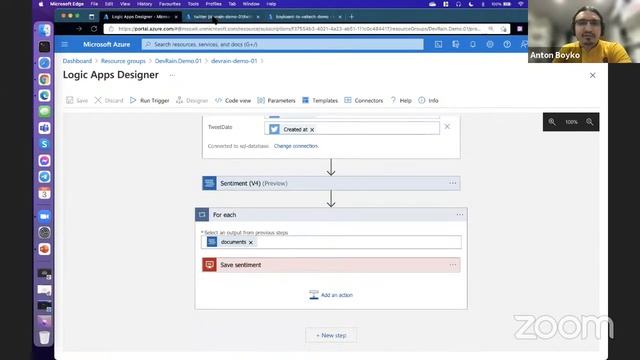The height and width of the screenshot is (360, 640).
Task: Open Azure portal settings gear
Action: pos(490,44)
